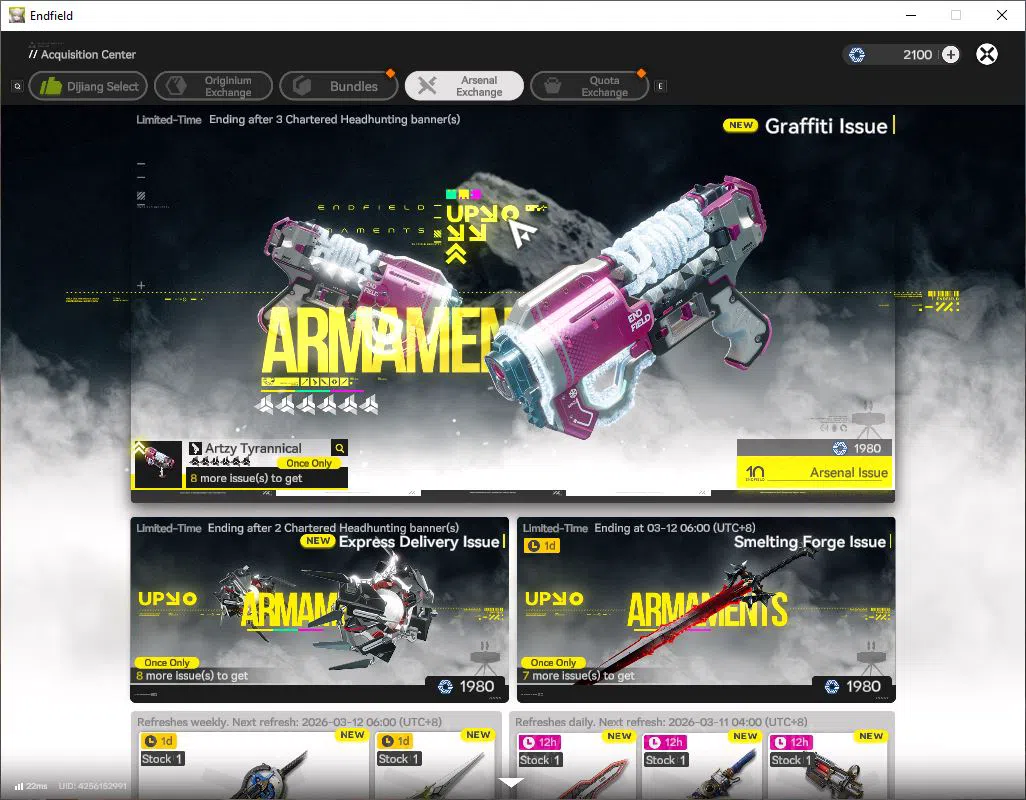Click the E next-tab key icon
The height and width of the screenshot is (800, 1026).
(x=660, y=86)
